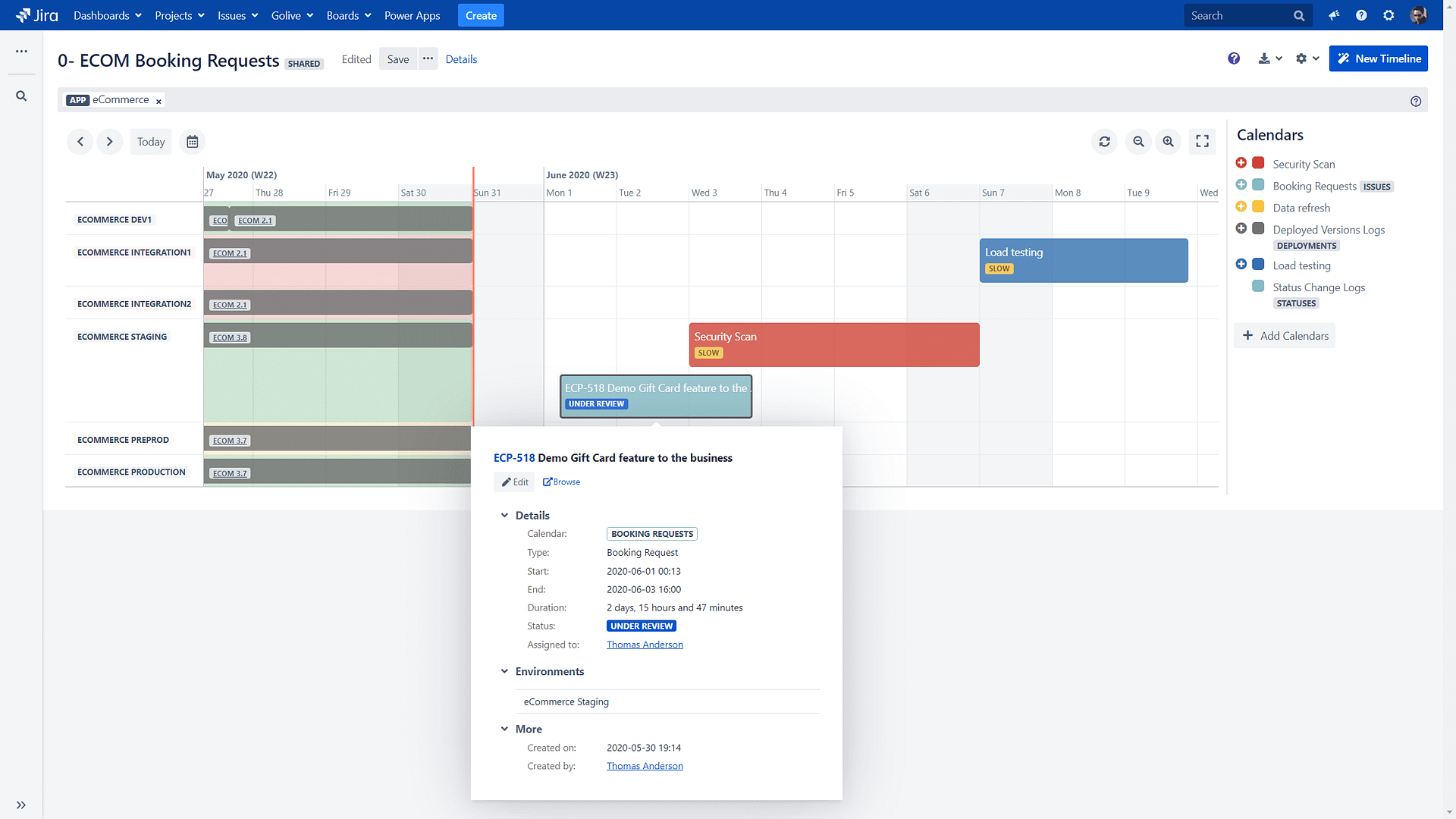Toggle Security Scan calendar color swatch visibility
1456x819 pixels.
[1257, 162]
